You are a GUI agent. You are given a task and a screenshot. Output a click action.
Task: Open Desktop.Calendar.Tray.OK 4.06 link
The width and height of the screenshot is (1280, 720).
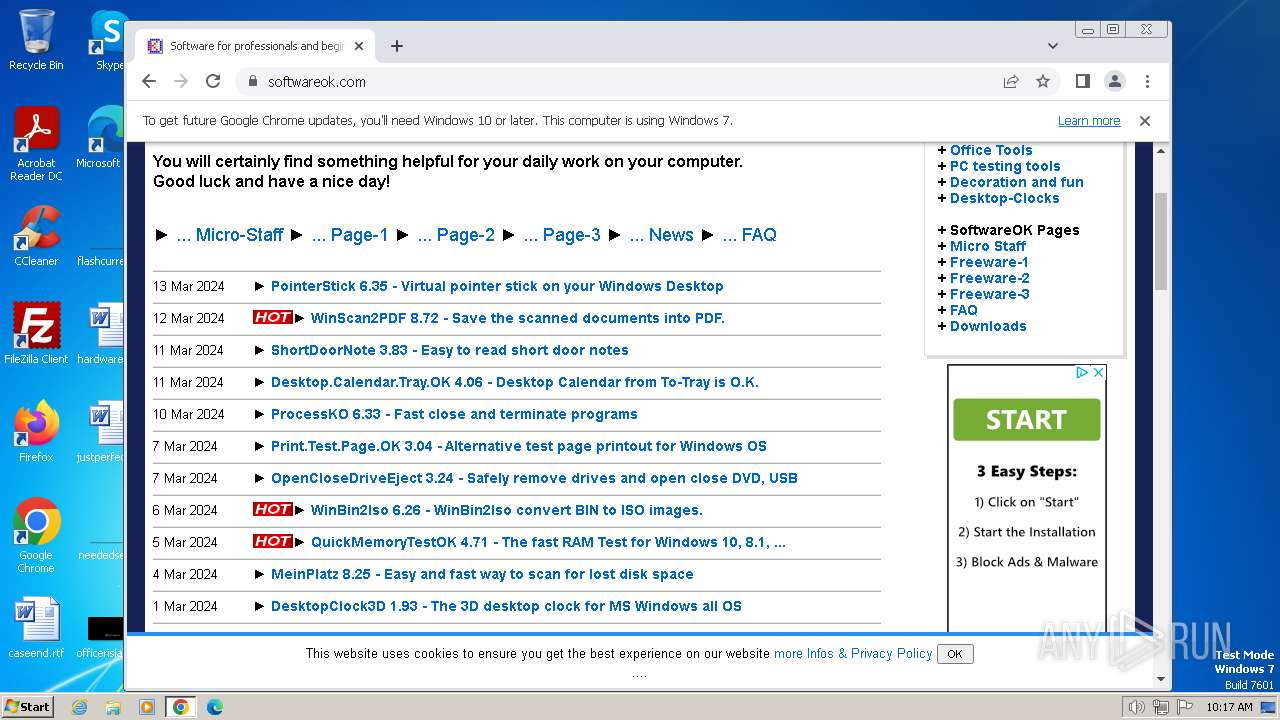(x=515, y=382)
